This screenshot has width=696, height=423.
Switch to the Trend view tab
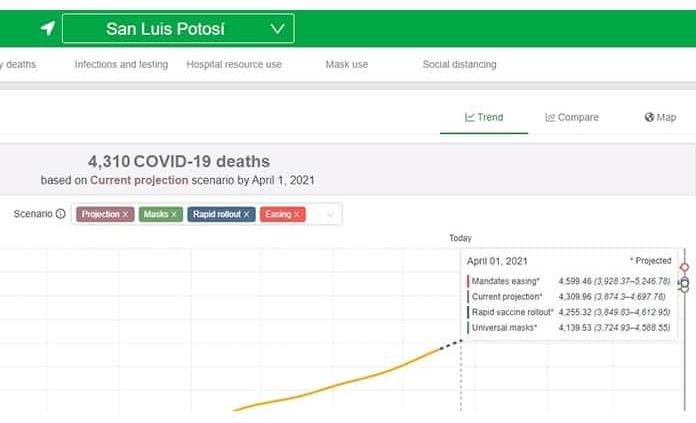(484, 117)
